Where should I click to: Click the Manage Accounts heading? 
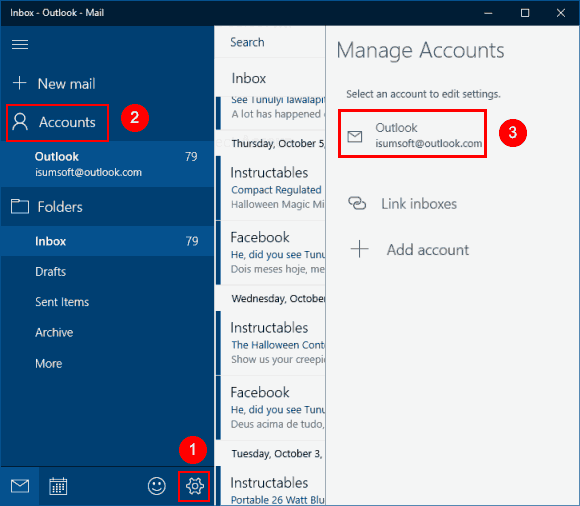[420, 50]
